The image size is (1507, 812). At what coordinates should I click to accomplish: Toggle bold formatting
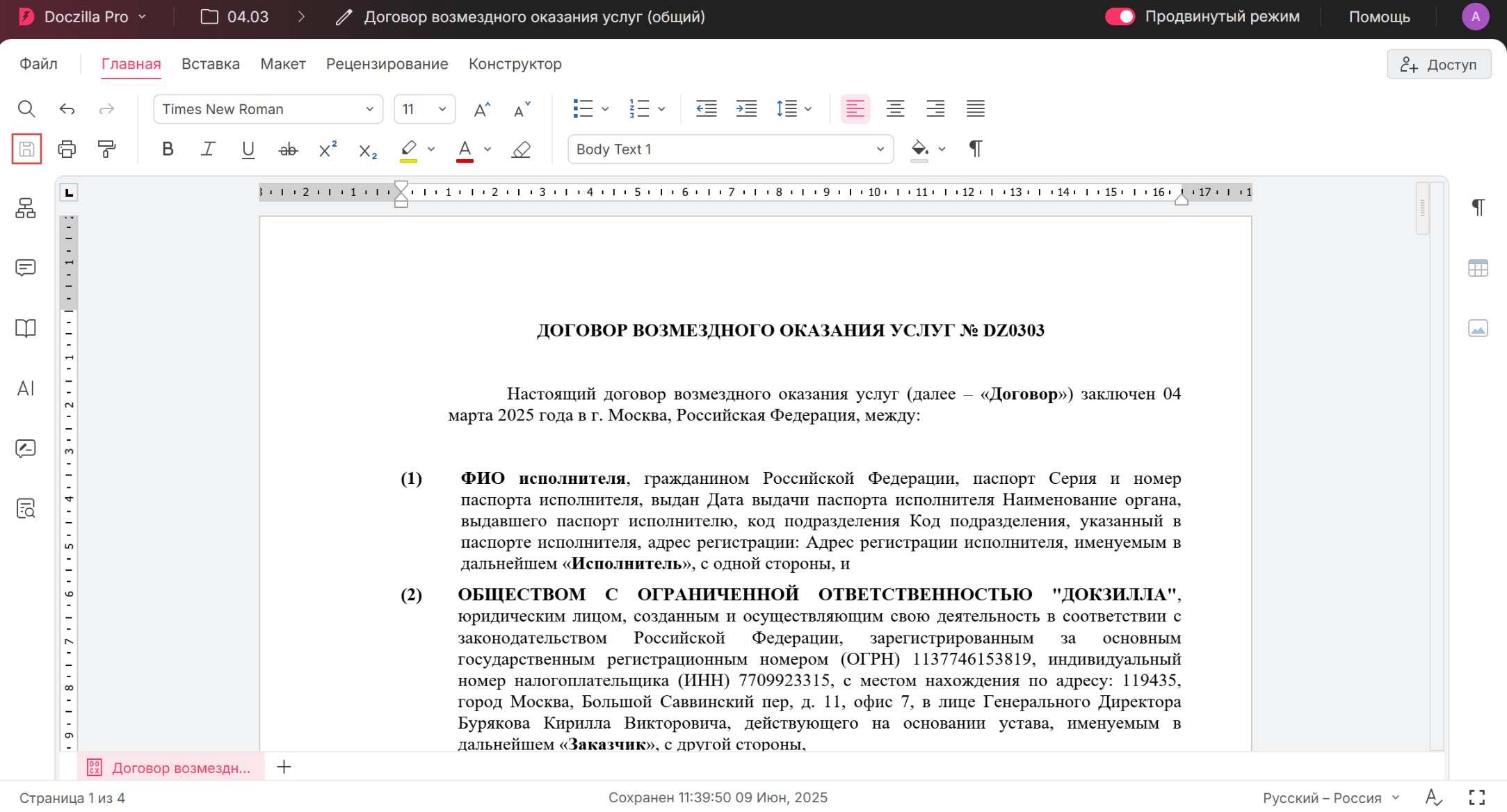click(x=168, y=149)
